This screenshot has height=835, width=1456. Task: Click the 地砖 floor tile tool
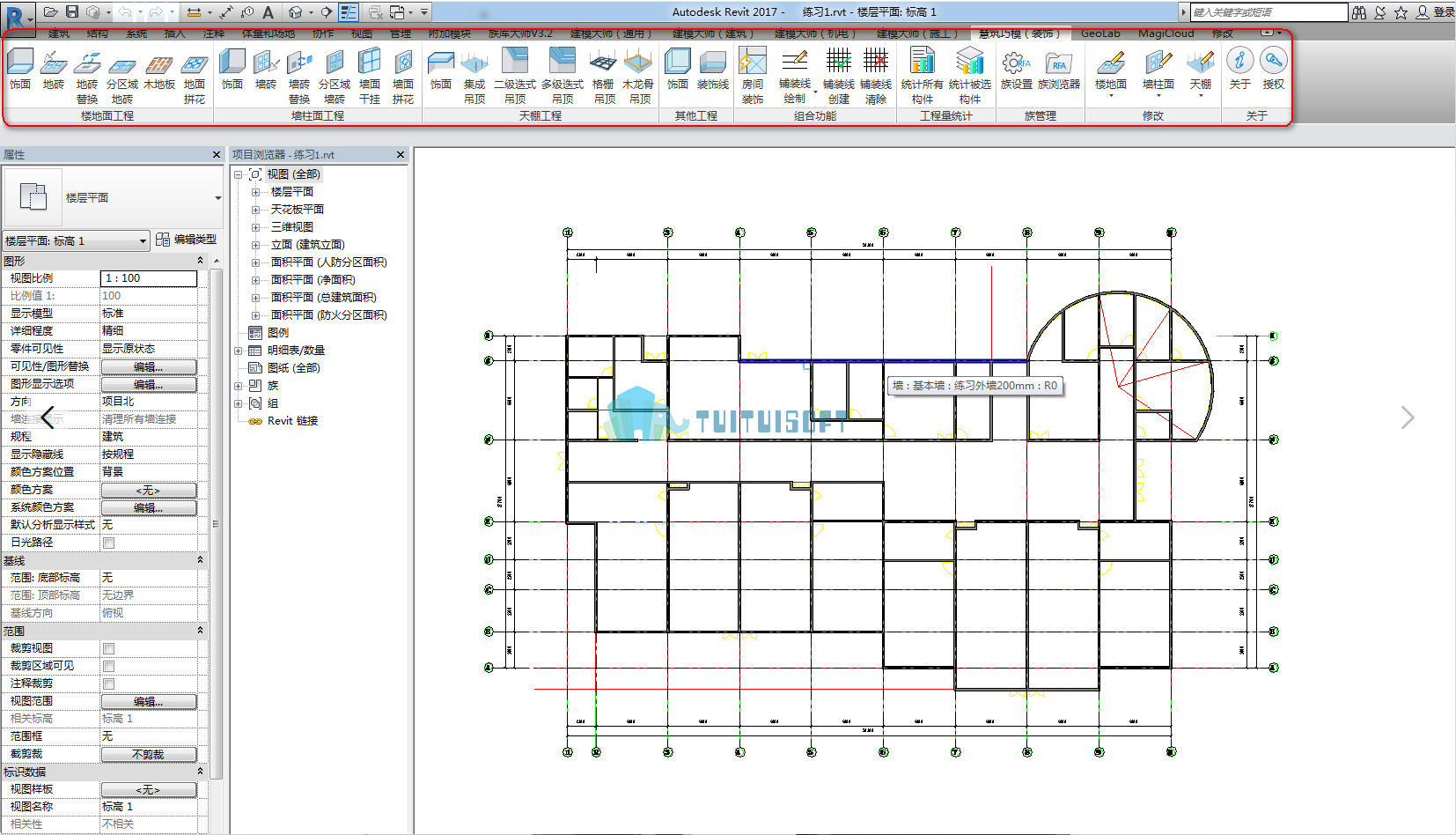click(x=54, y=70)
